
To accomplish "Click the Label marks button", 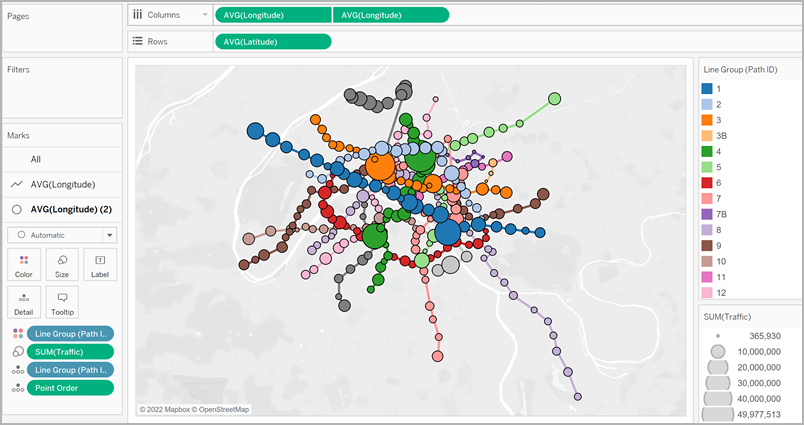I will (100, 264).
